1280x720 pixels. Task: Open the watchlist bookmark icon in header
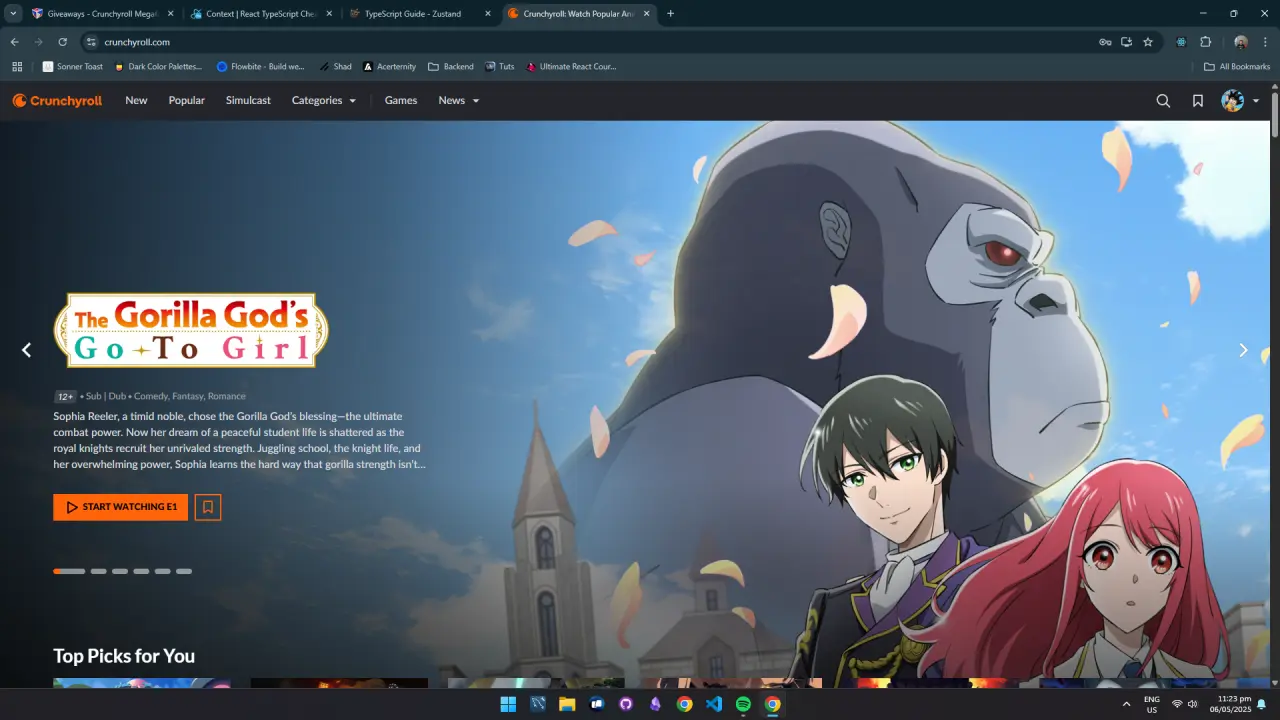pyautogui.click(x=1198, y=100)
